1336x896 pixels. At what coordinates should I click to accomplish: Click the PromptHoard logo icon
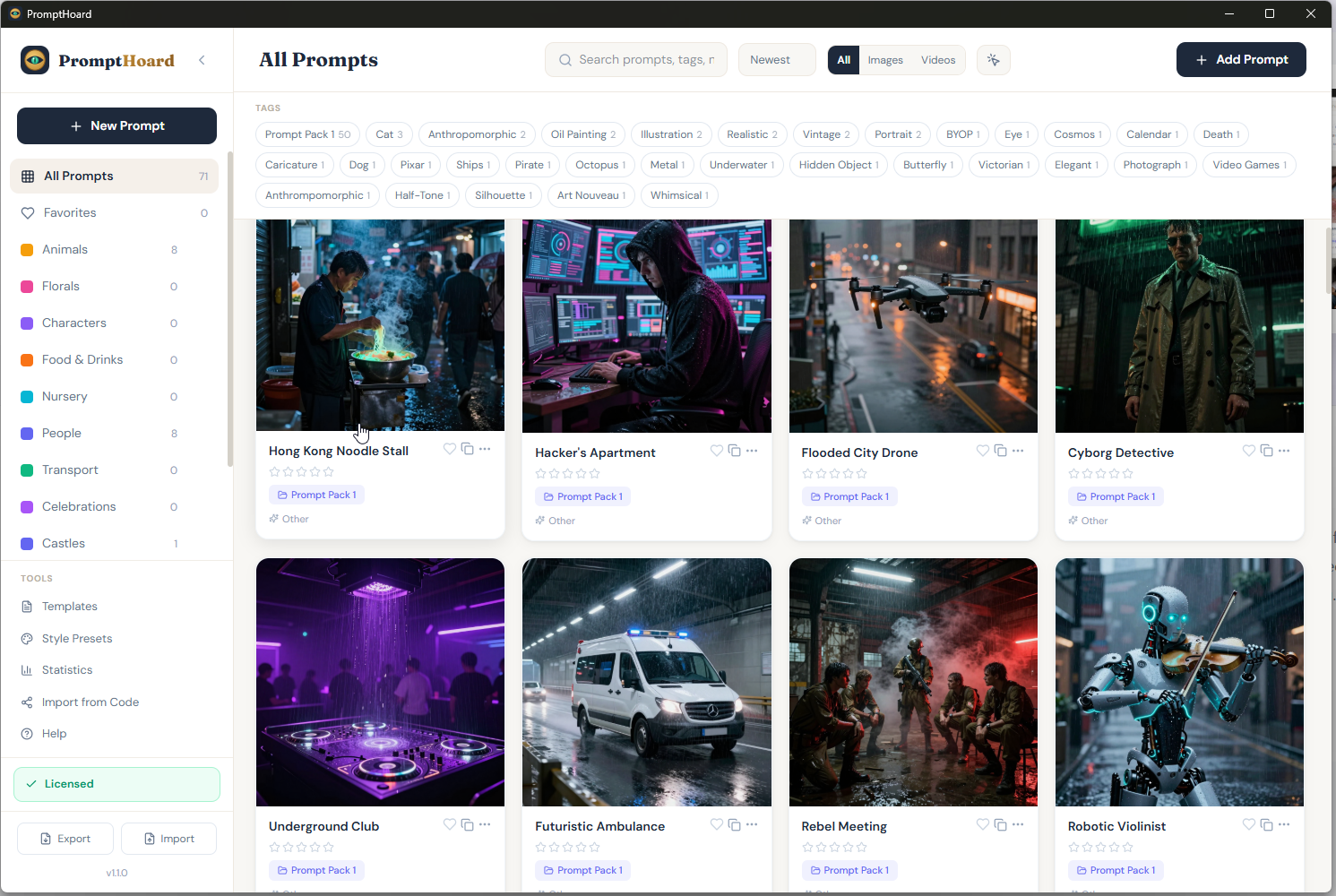[x=35, y=60]
